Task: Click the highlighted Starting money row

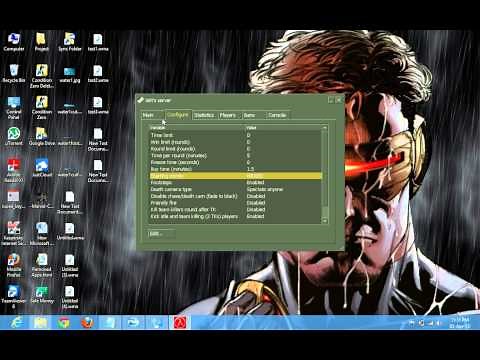Action: [x=235, y=176]
